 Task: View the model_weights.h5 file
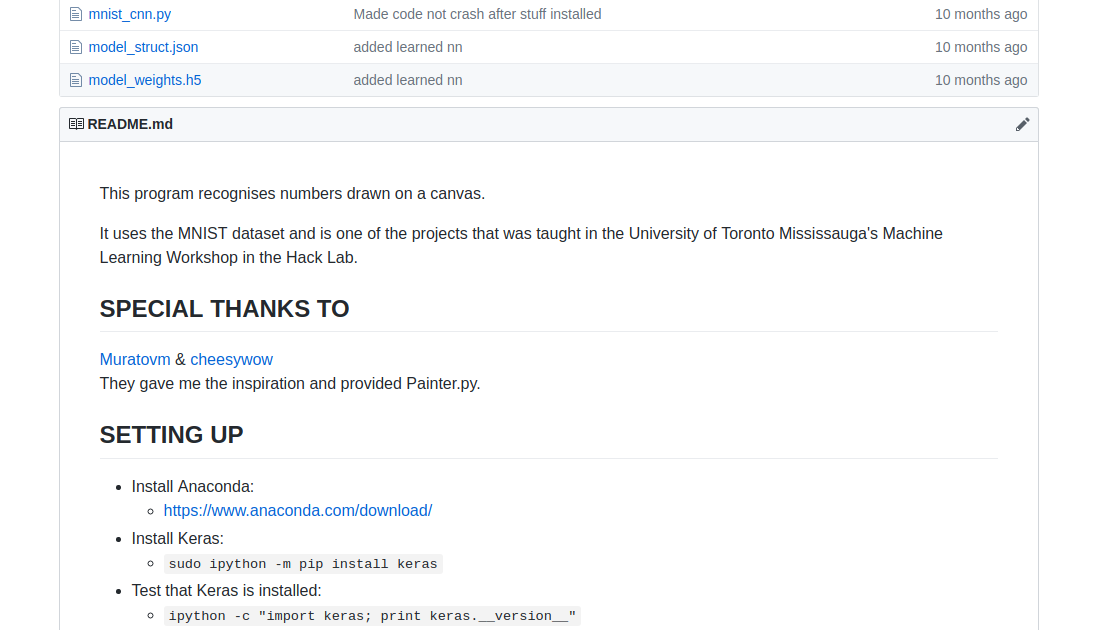pos(144,80)
